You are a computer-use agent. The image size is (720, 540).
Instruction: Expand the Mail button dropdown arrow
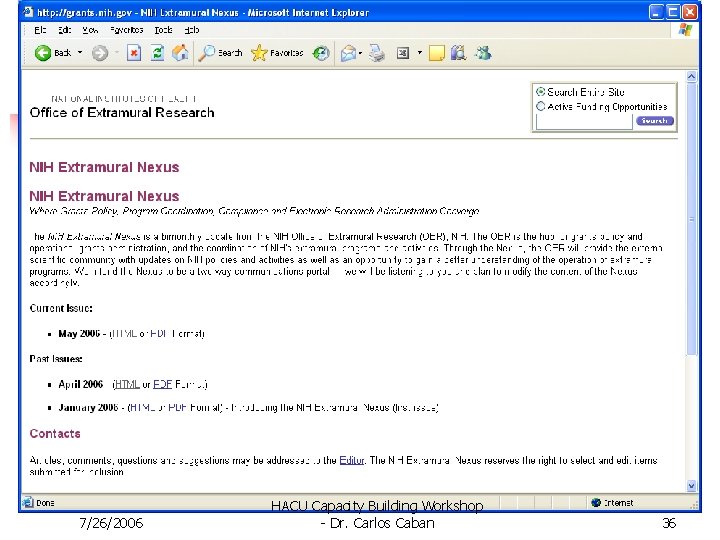coord(360,53)
